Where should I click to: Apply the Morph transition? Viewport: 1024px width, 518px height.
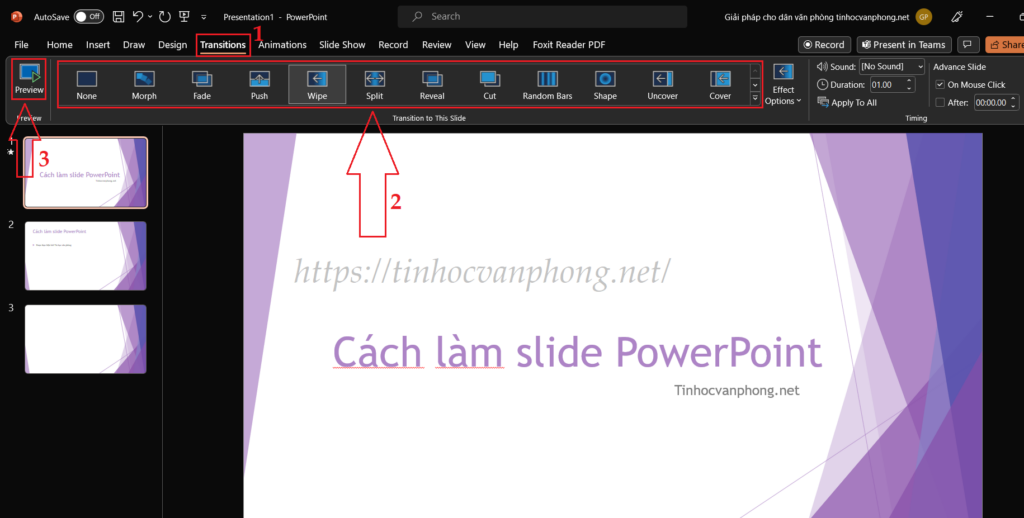tap(144, 84)
